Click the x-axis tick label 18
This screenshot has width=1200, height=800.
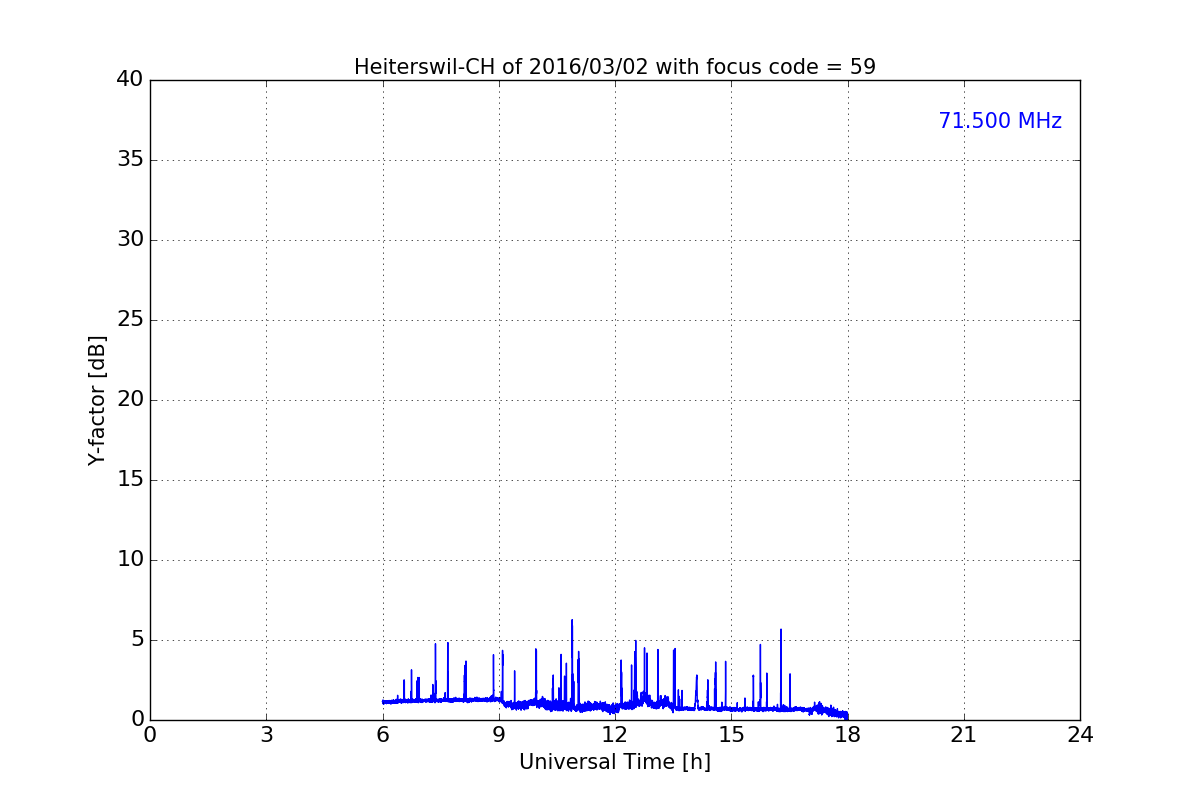(848, 735)
